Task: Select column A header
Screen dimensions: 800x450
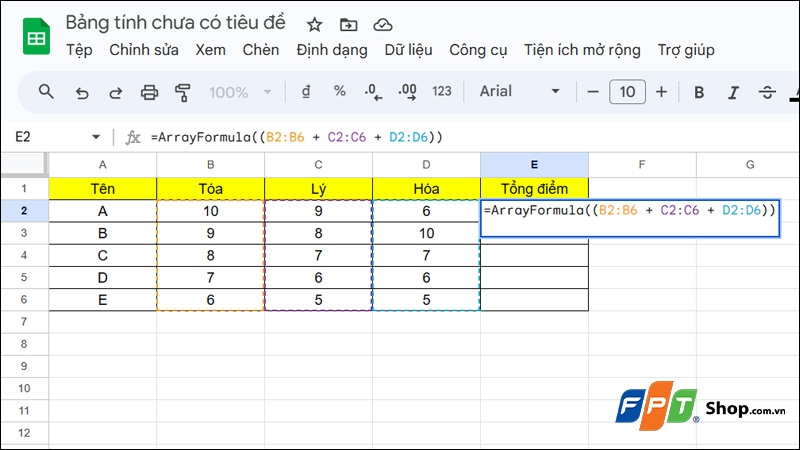Action: point(103,165)
